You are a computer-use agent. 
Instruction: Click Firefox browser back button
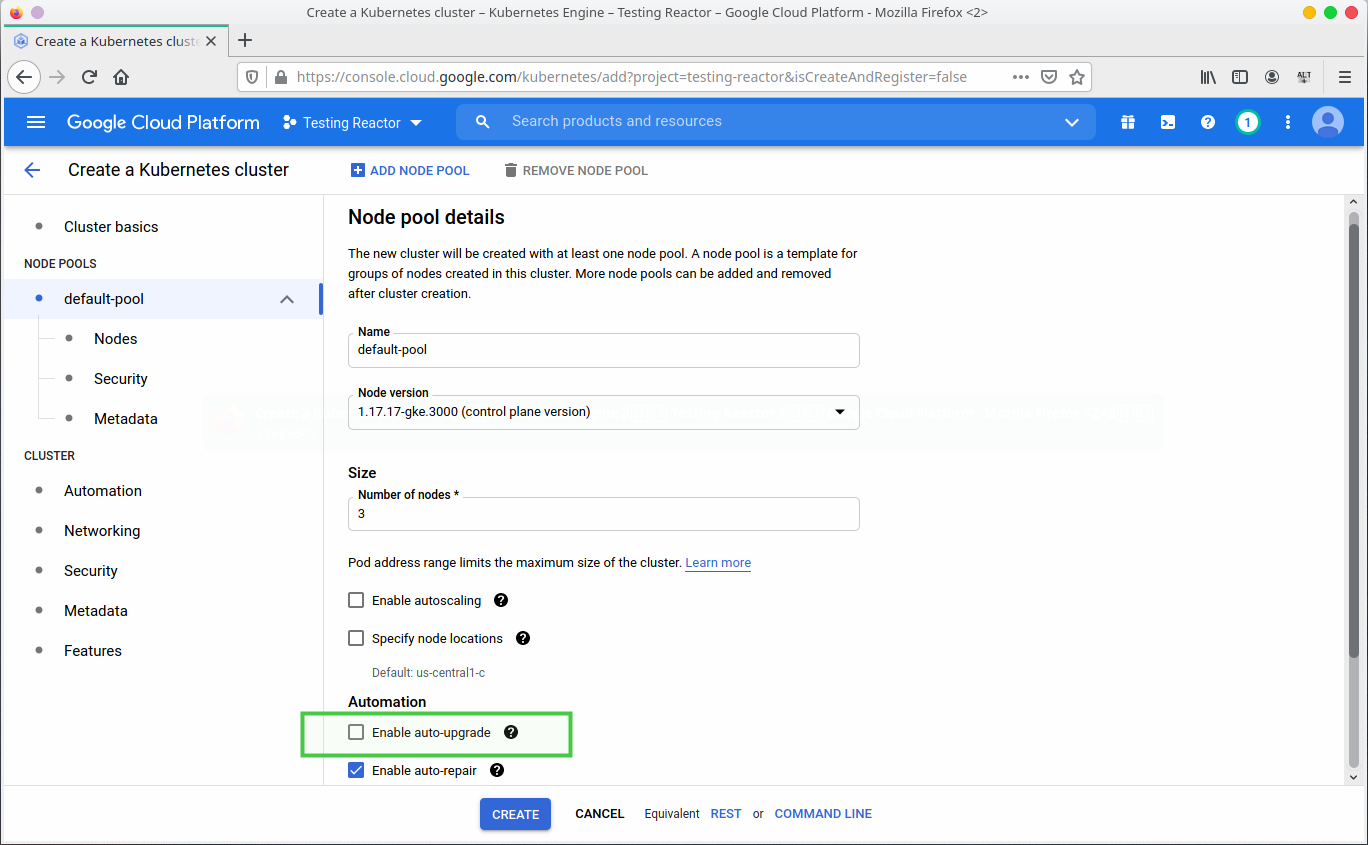pos(25,77)
